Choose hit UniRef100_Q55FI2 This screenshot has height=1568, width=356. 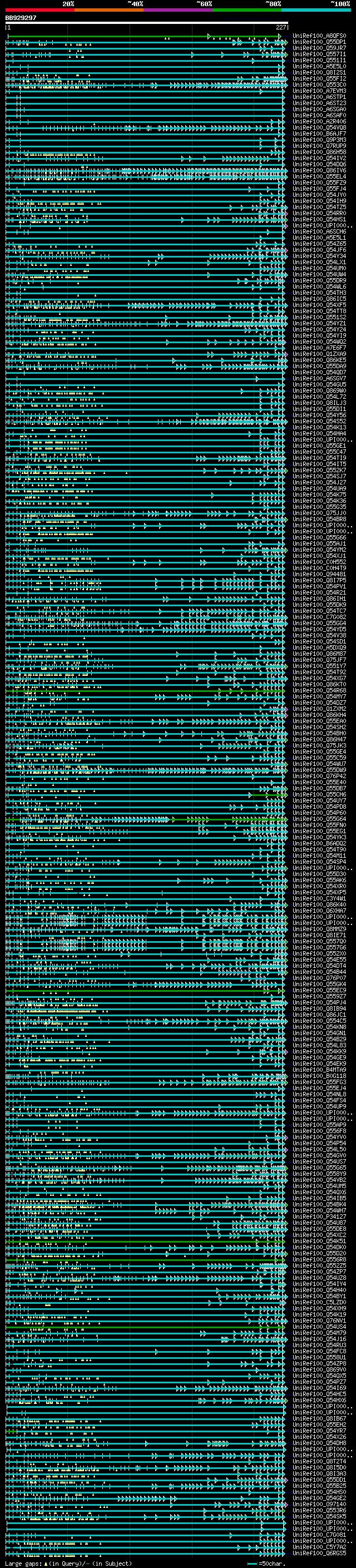pos(319,78)
